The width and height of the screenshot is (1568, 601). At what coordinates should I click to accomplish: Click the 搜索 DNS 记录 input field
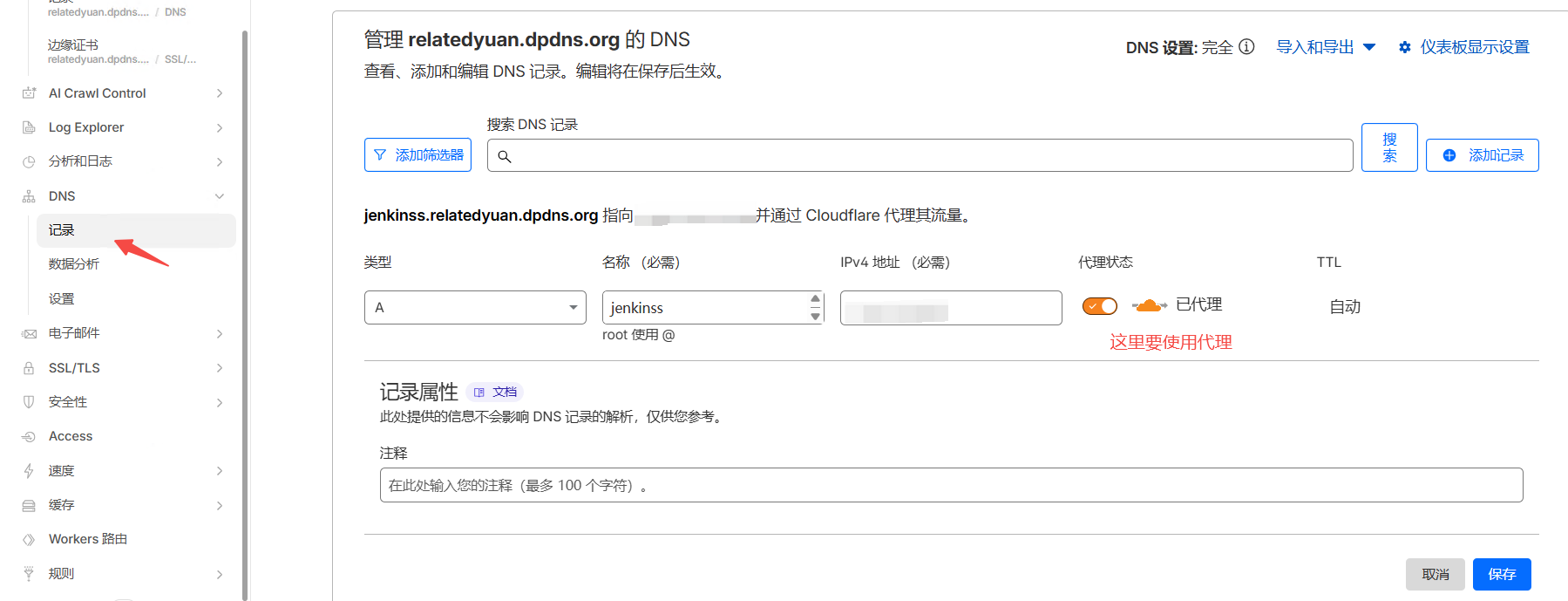click(x=920, y=155)
